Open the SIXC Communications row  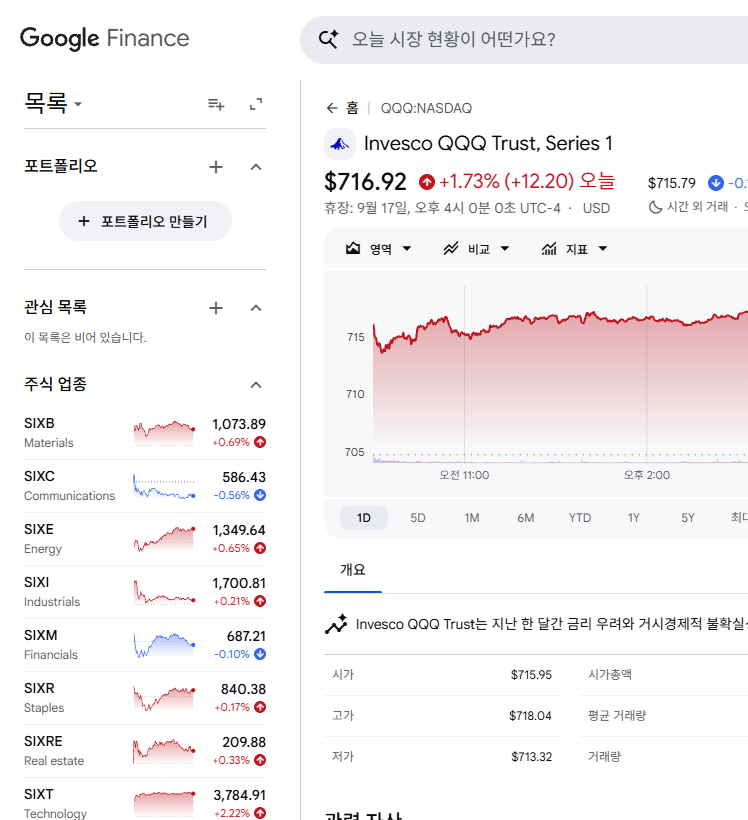(145, 486)
